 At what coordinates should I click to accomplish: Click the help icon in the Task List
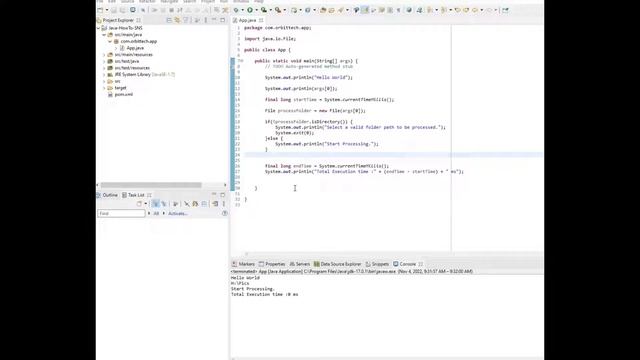225,213
